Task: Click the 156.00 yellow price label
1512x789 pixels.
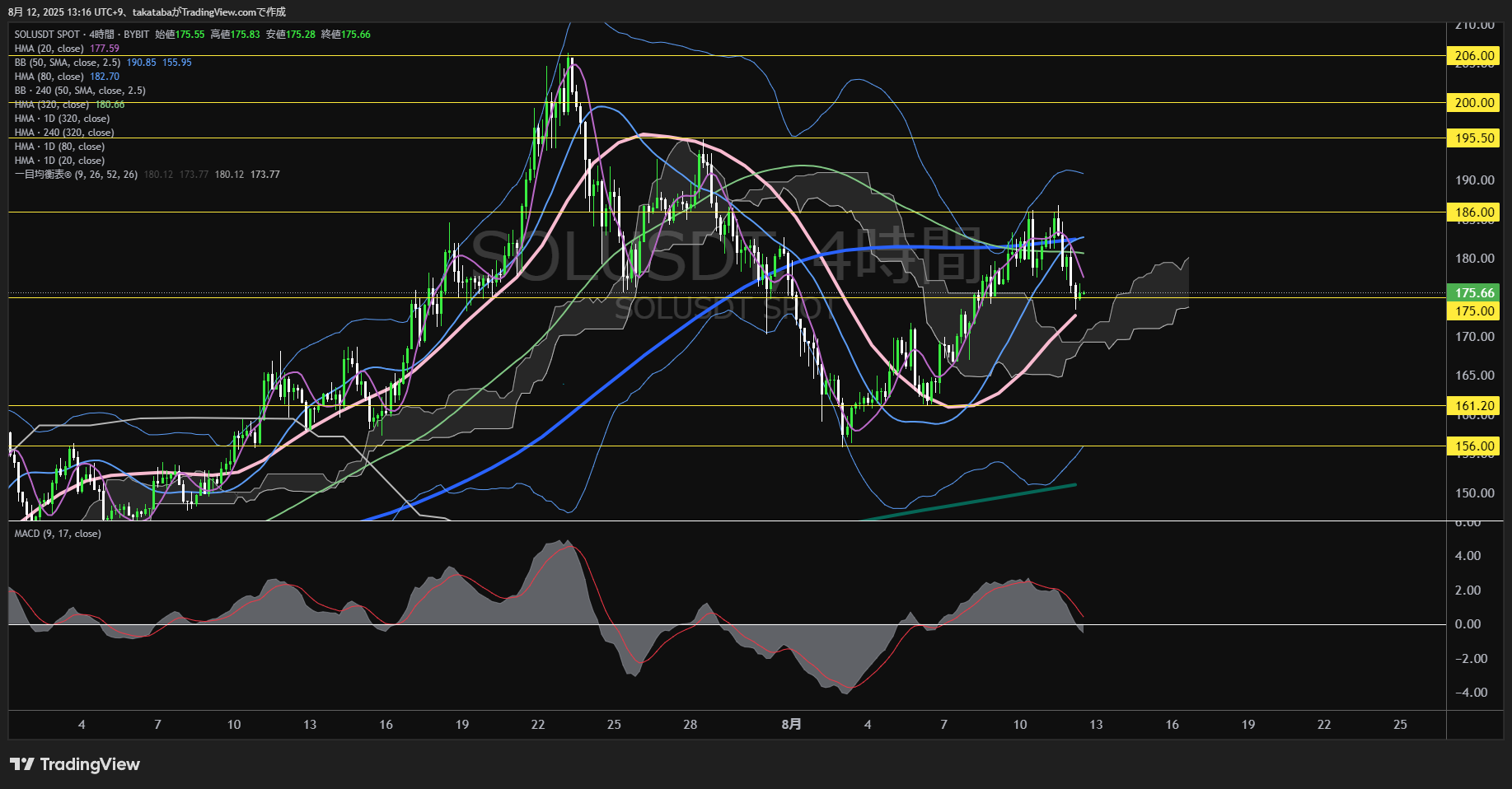Action: pos(1474,446)
